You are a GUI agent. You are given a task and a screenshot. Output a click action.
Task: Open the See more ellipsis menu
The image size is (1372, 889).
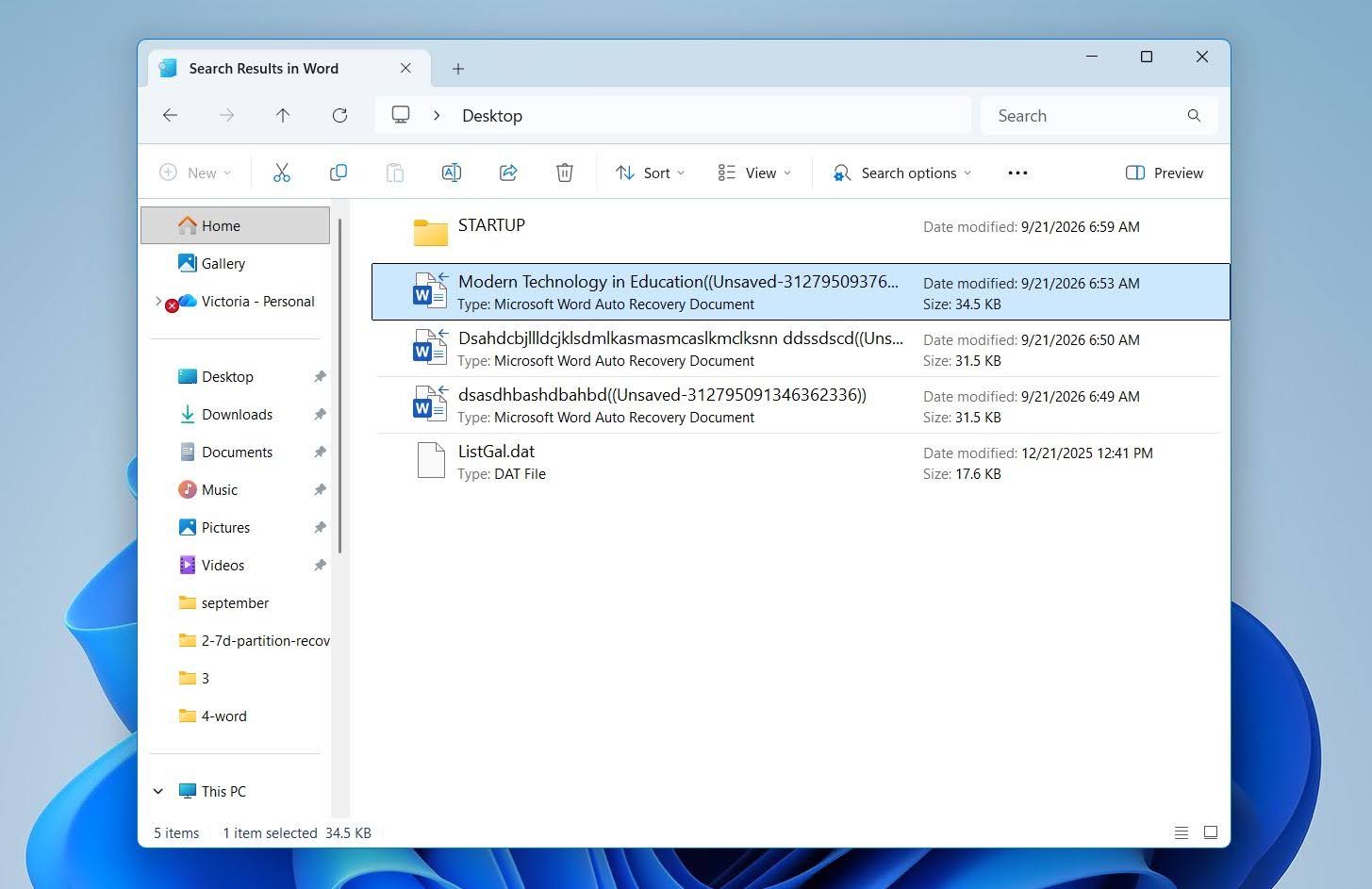coord(1017,173)
